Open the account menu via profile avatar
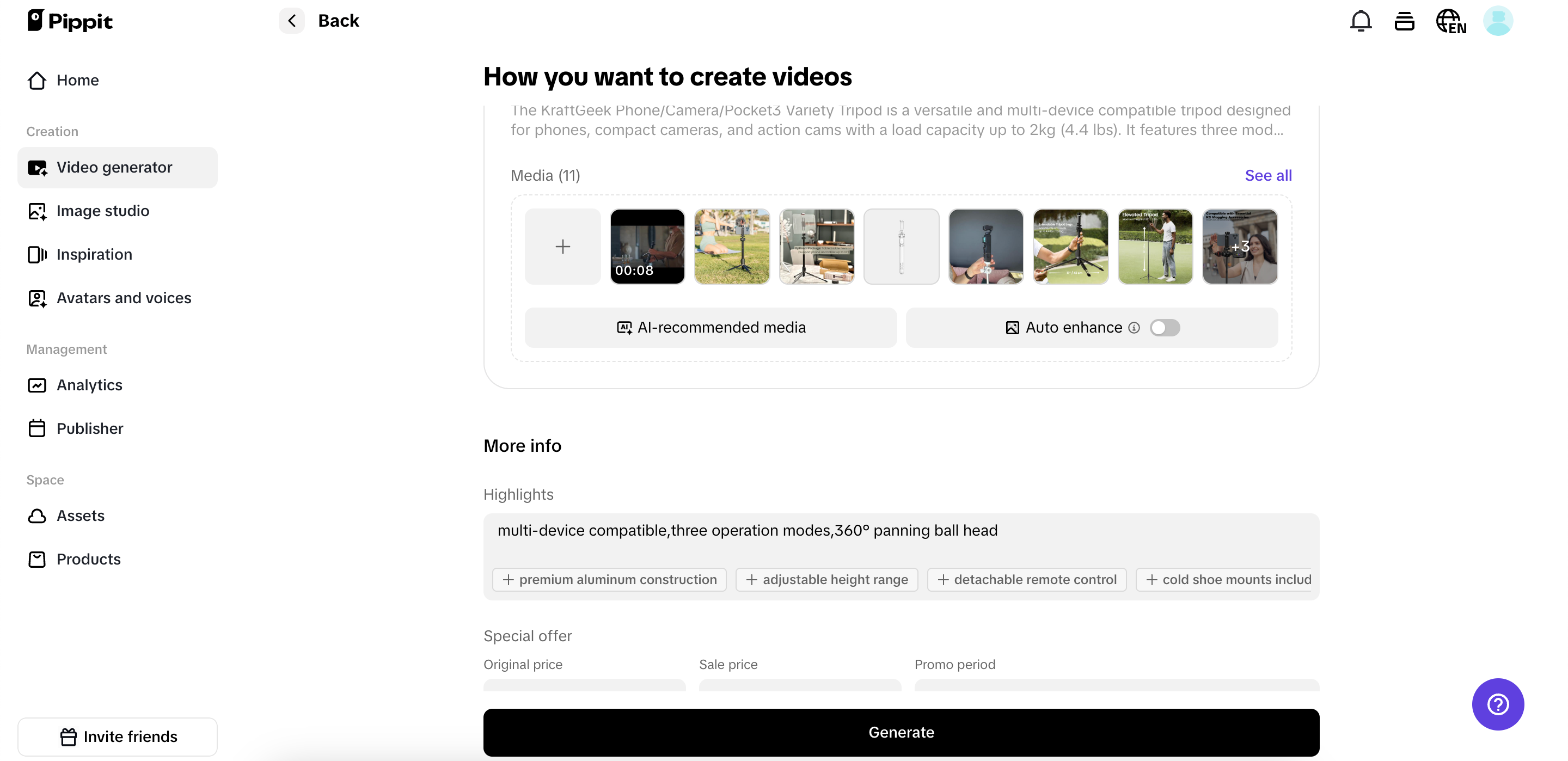 [1498, 20]
